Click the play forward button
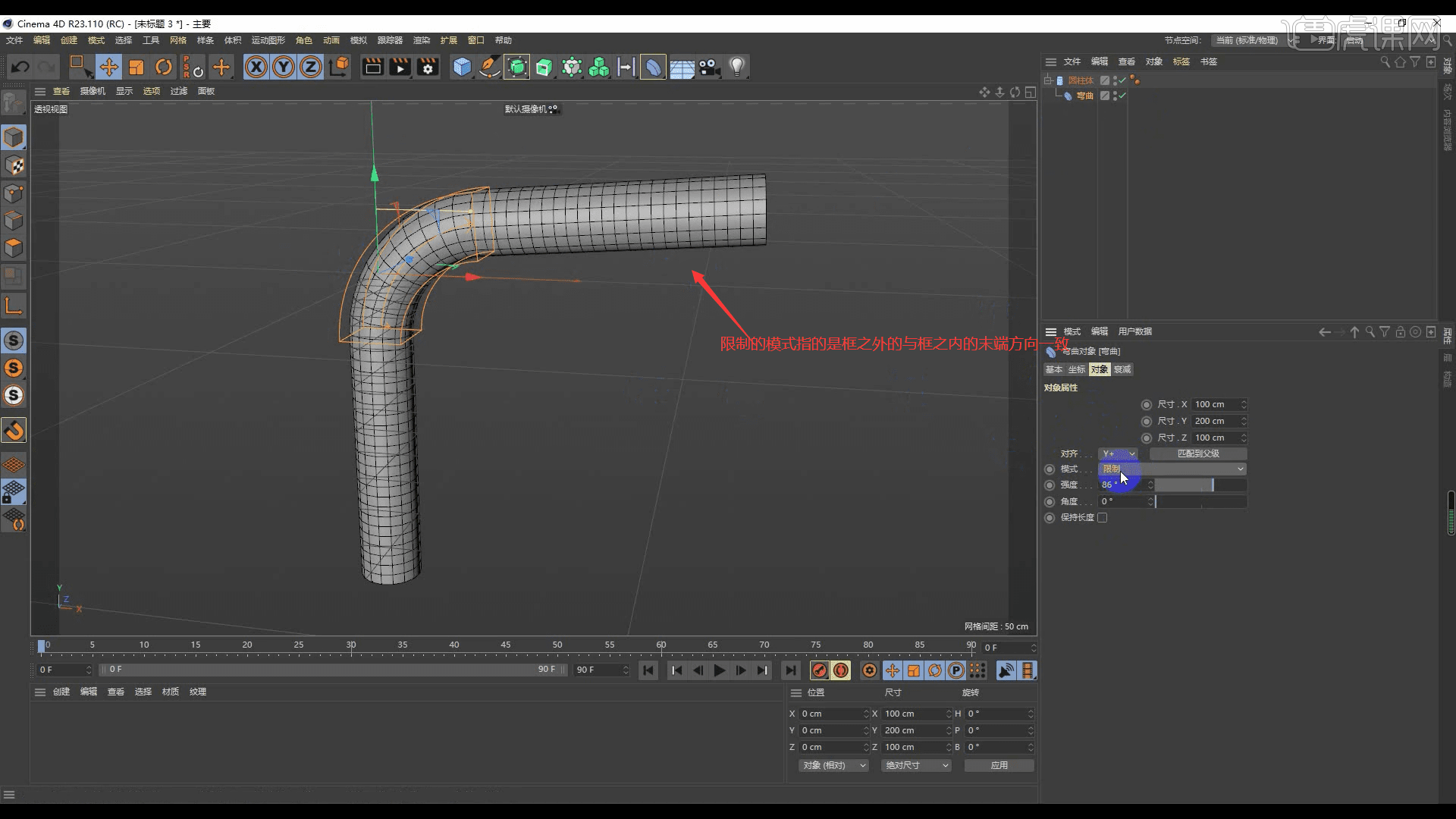This screenshot has height=819, width=1456. coord(719,670)
